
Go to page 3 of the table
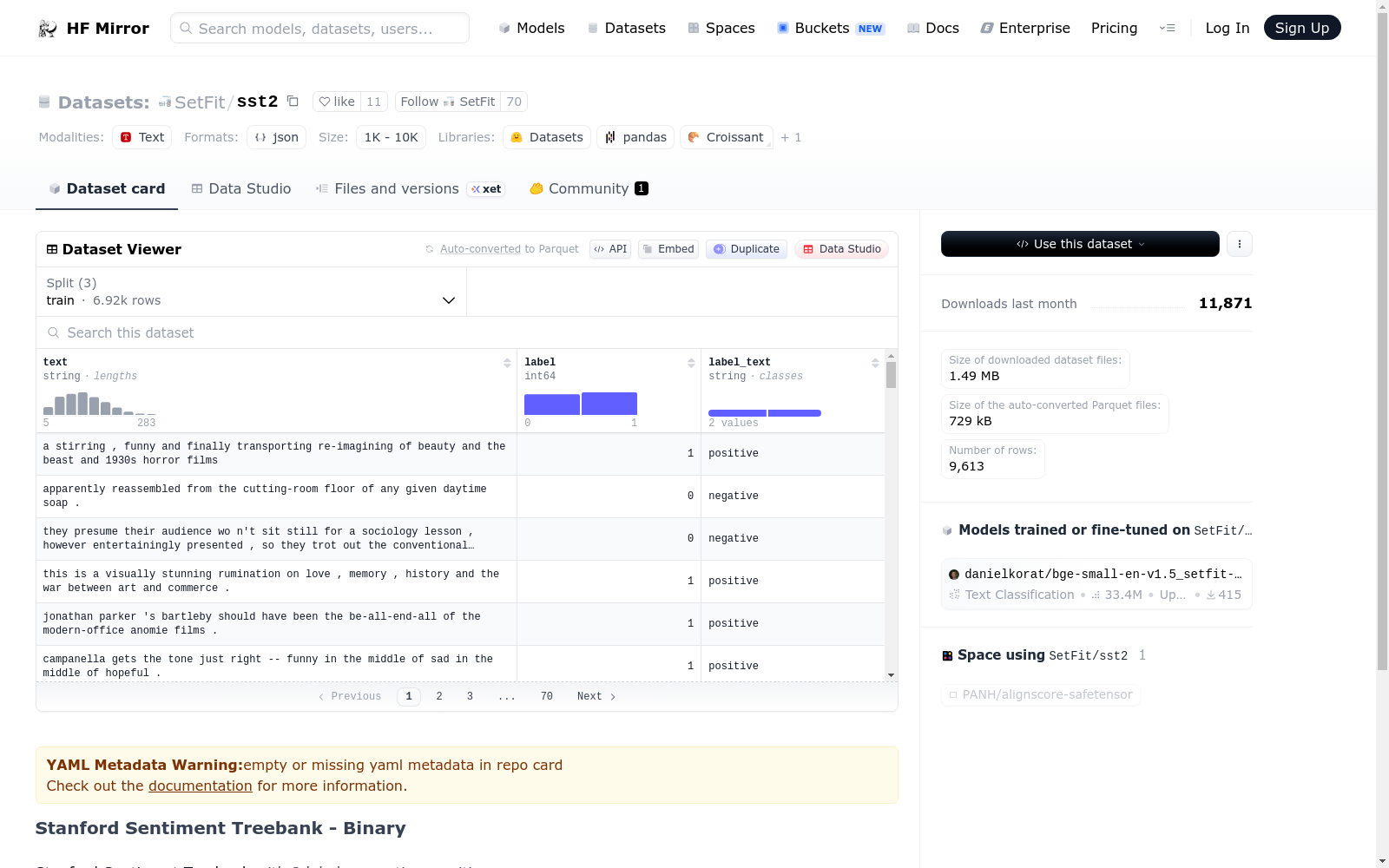pos(470,696)
